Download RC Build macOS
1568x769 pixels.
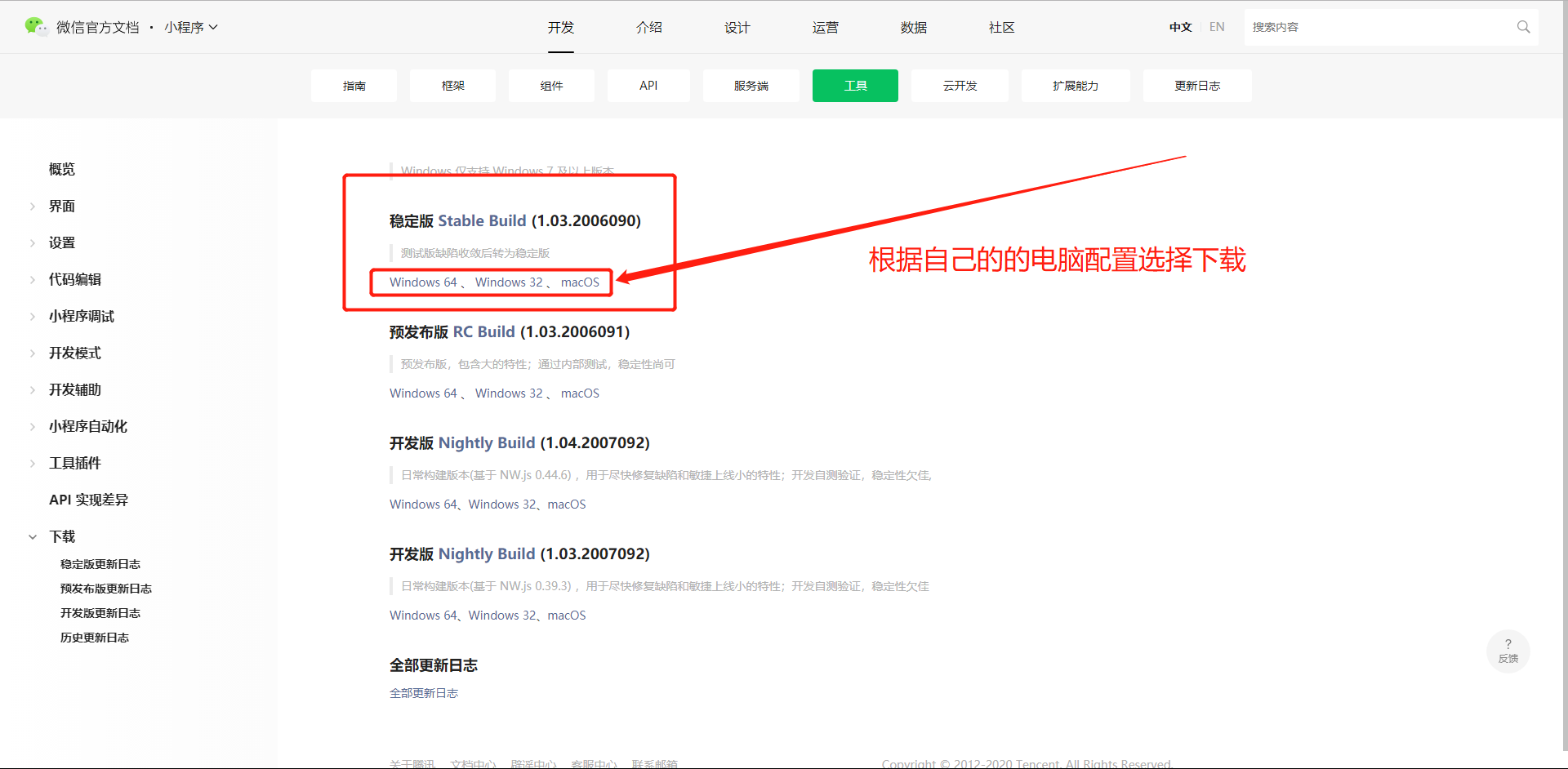click(580, 393)
